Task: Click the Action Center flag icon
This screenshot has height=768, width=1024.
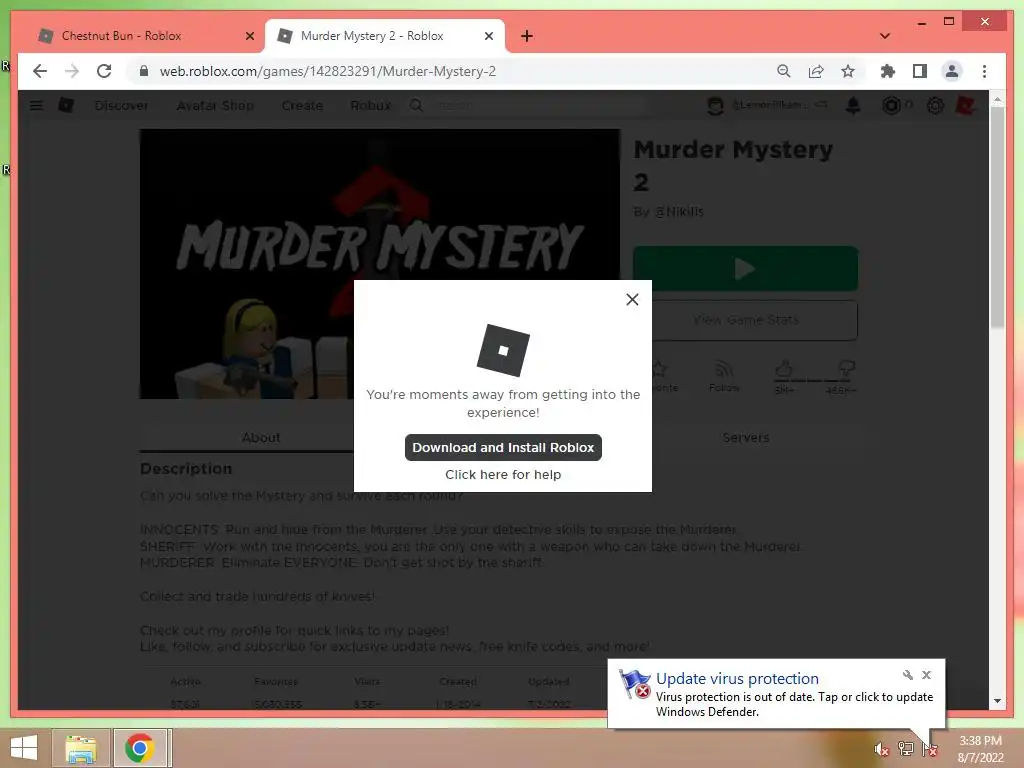Action: click(x=929, y=749)
